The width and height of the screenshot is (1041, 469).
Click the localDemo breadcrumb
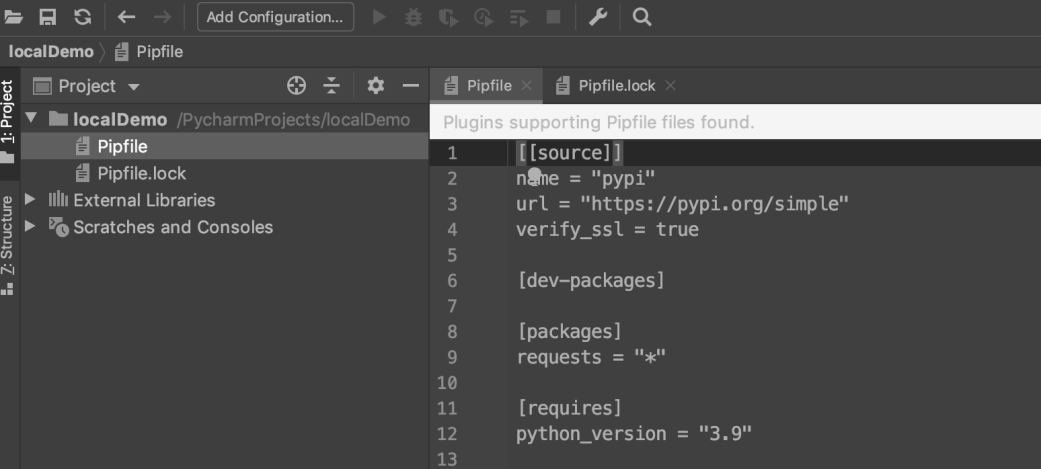coord(51,52)
